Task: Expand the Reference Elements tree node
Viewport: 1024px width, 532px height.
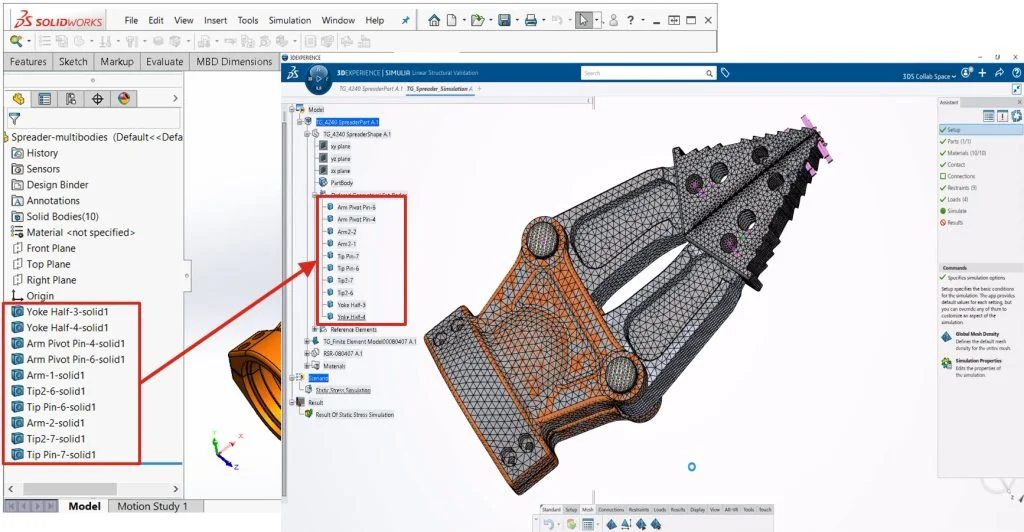Action: coord(315,329)
